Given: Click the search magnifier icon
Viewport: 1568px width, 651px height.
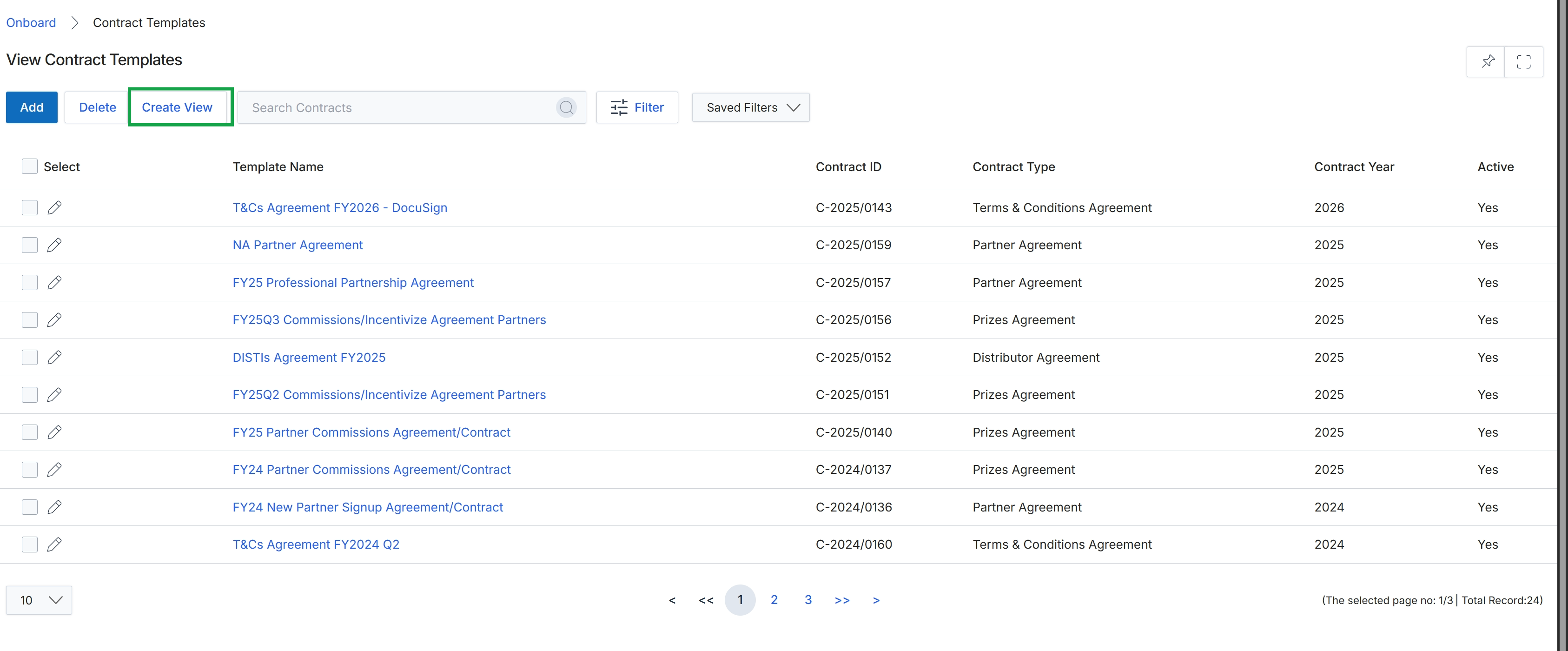Looking at the screenshot, I should (566, 108).
